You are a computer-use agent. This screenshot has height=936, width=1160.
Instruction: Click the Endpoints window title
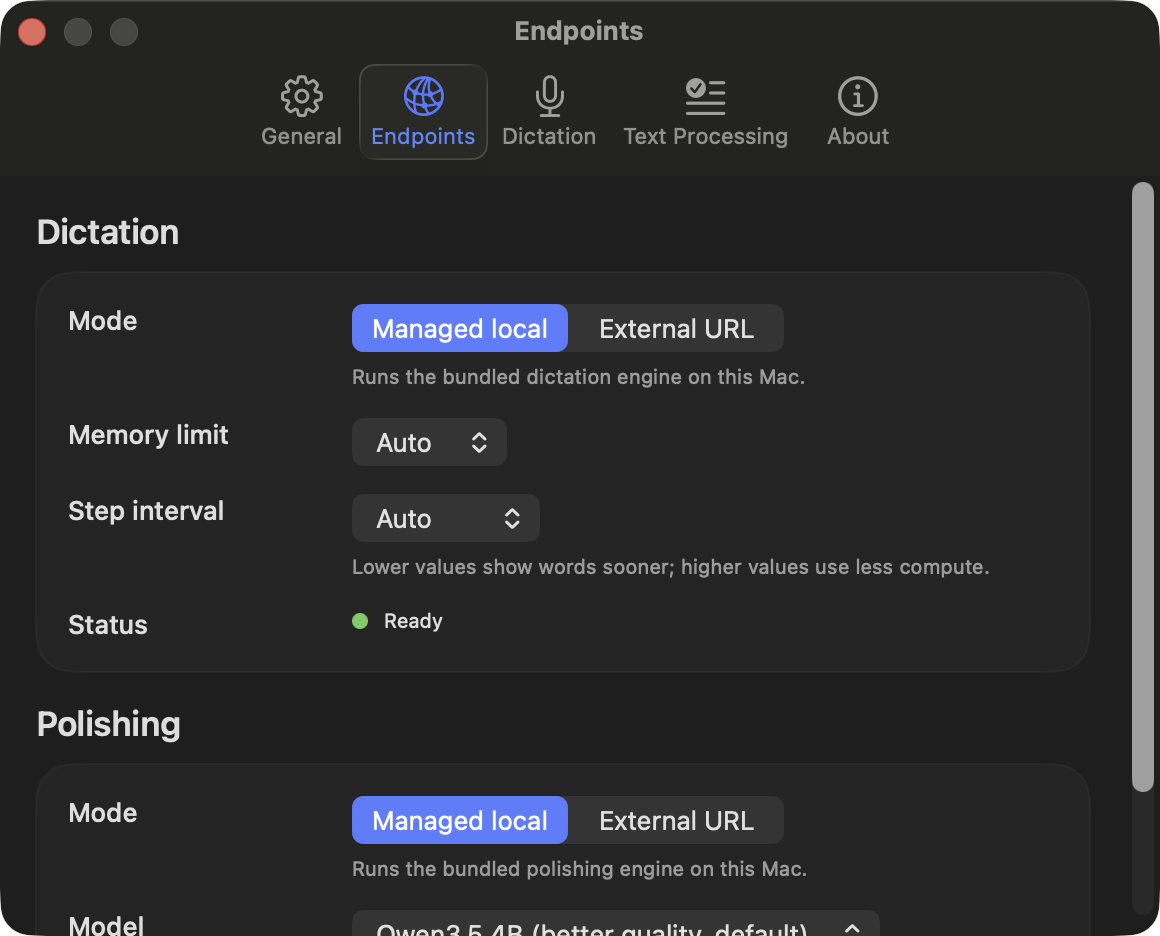[579, 31]
